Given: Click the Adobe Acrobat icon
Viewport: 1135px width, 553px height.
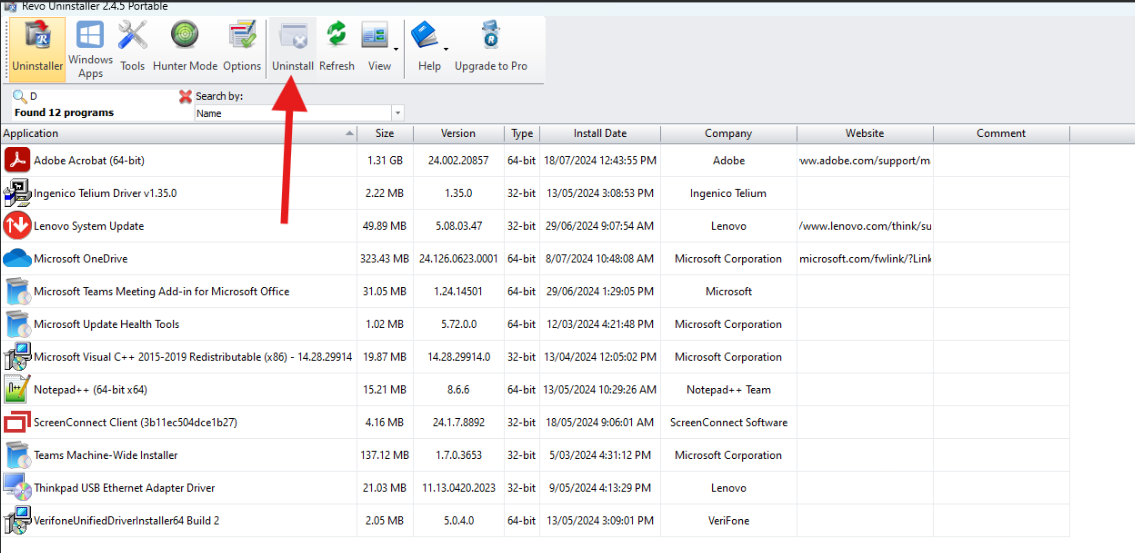Looking at the screenshot, I should 17,160.
